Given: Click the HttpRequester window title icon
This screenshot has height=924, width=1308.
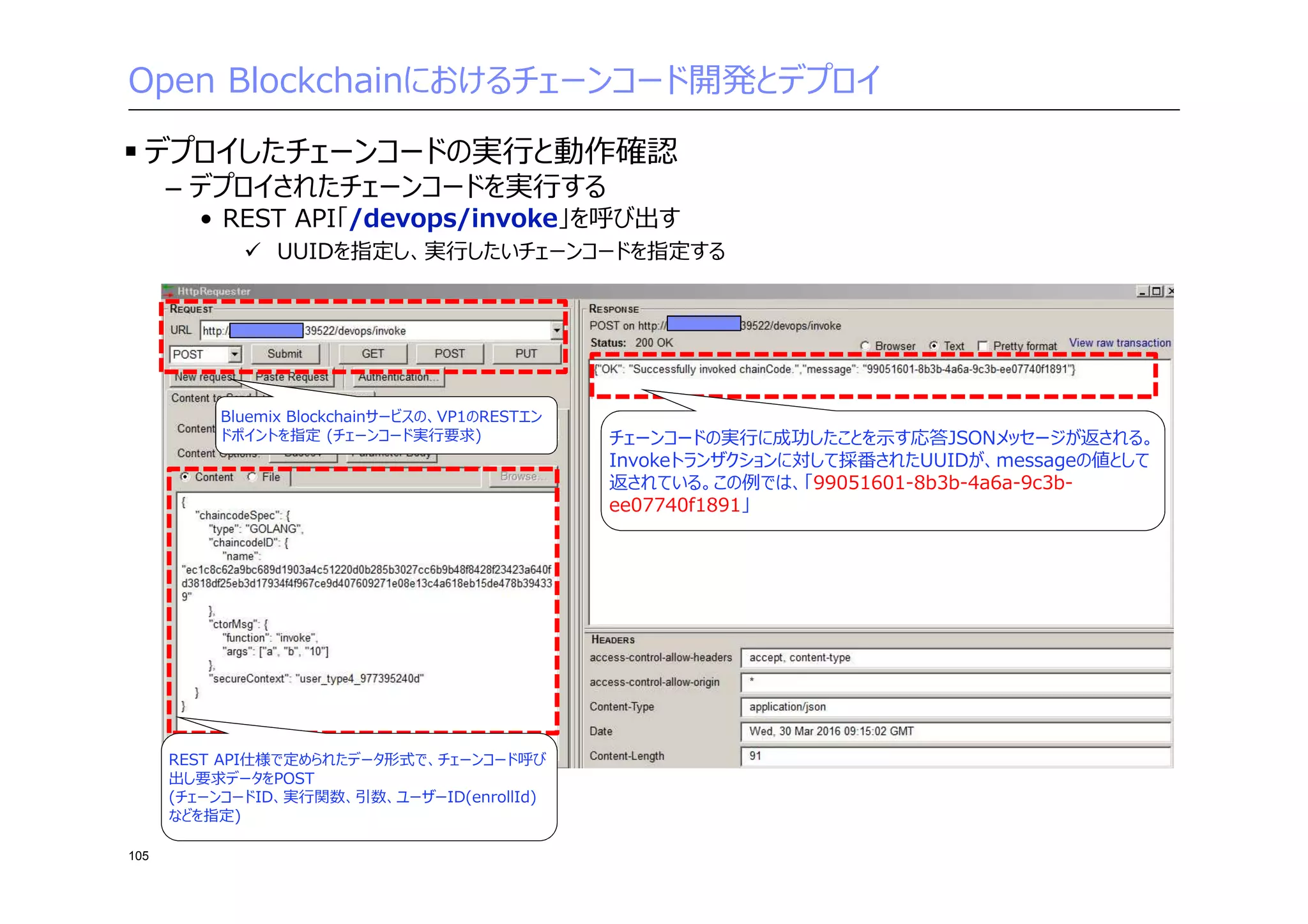Looking at the screenshot, I should pyautogui.click(x=169, y=291).
